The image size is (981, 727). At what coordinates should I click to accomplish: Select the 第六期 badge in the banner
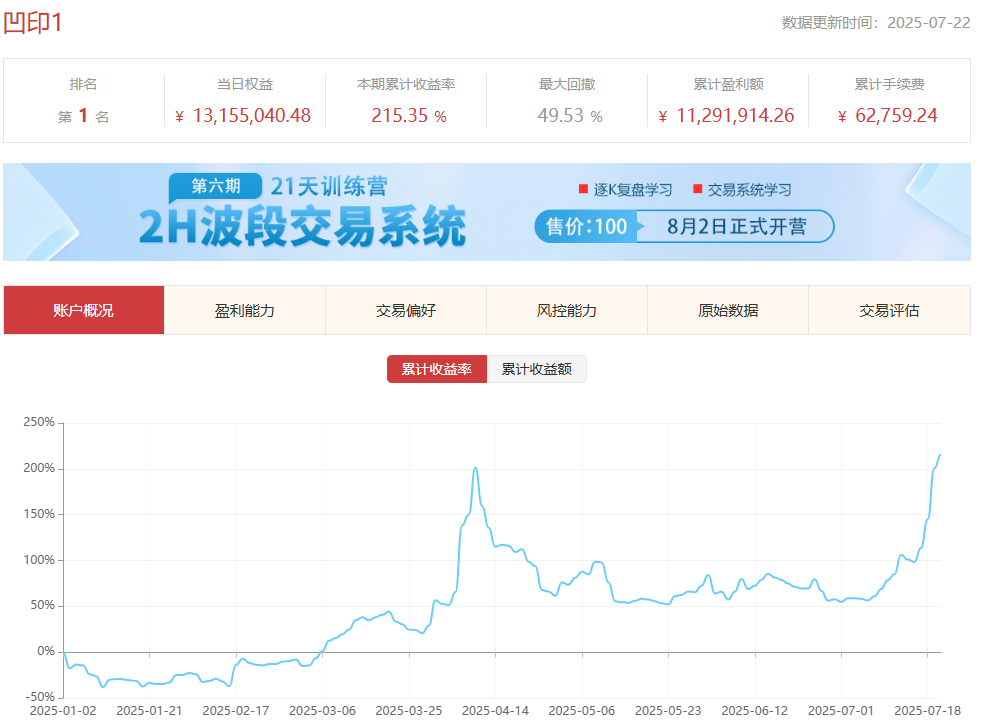(x=217, y=185)
